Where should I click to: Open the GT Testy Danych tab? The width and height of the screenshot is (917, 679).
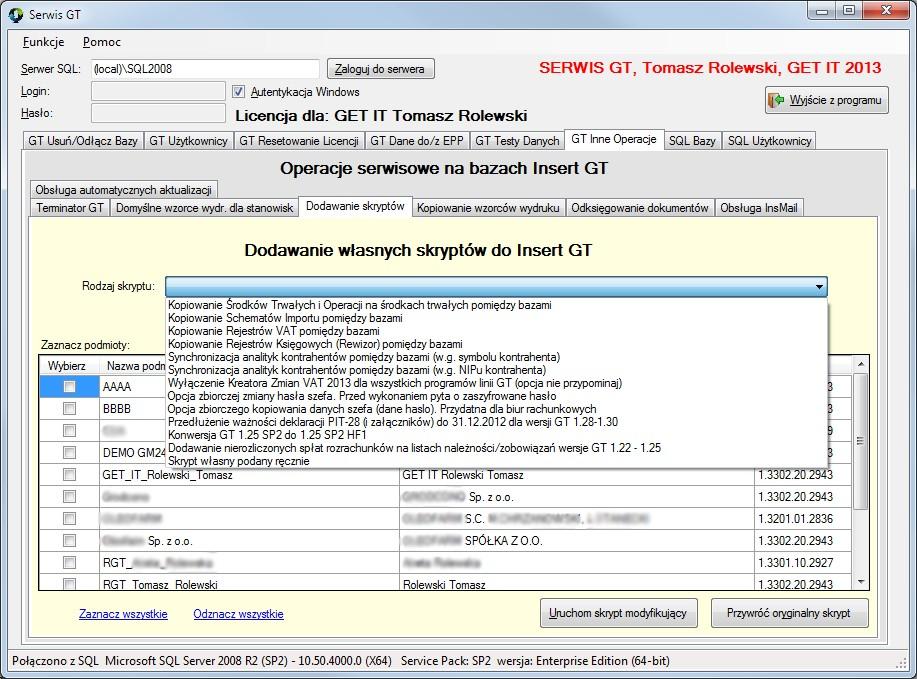pos(517,141)
